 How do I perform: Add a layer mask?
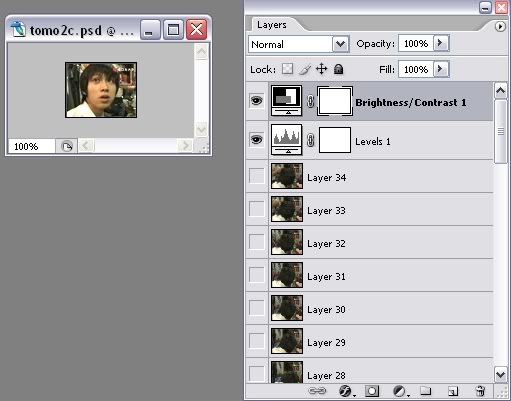point(372,391)
